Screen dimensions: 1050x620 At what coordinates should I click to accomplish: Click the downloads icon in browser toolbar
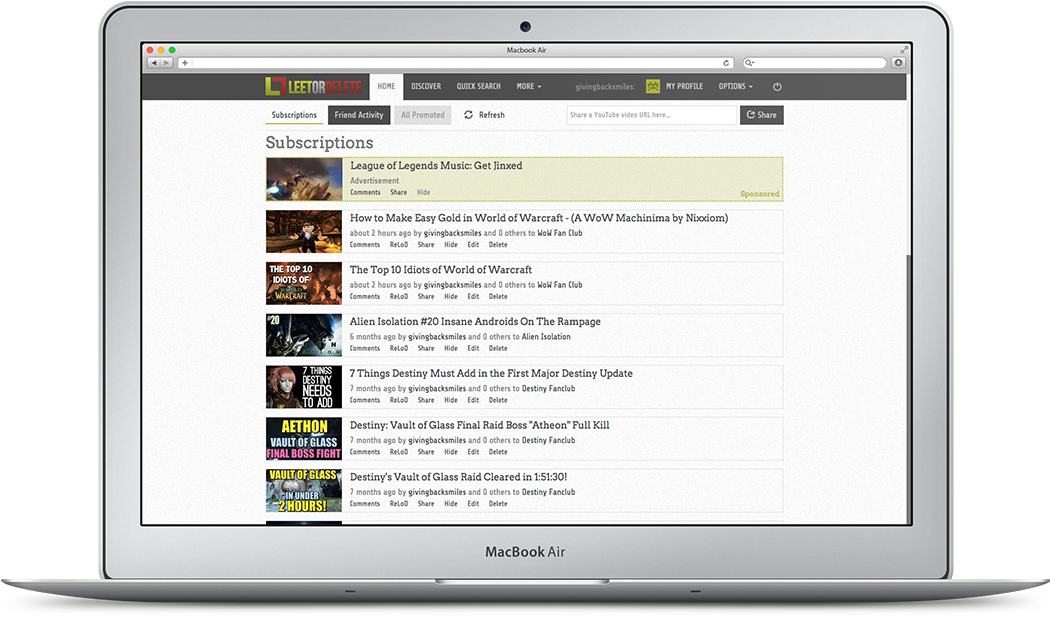[898, 63]
